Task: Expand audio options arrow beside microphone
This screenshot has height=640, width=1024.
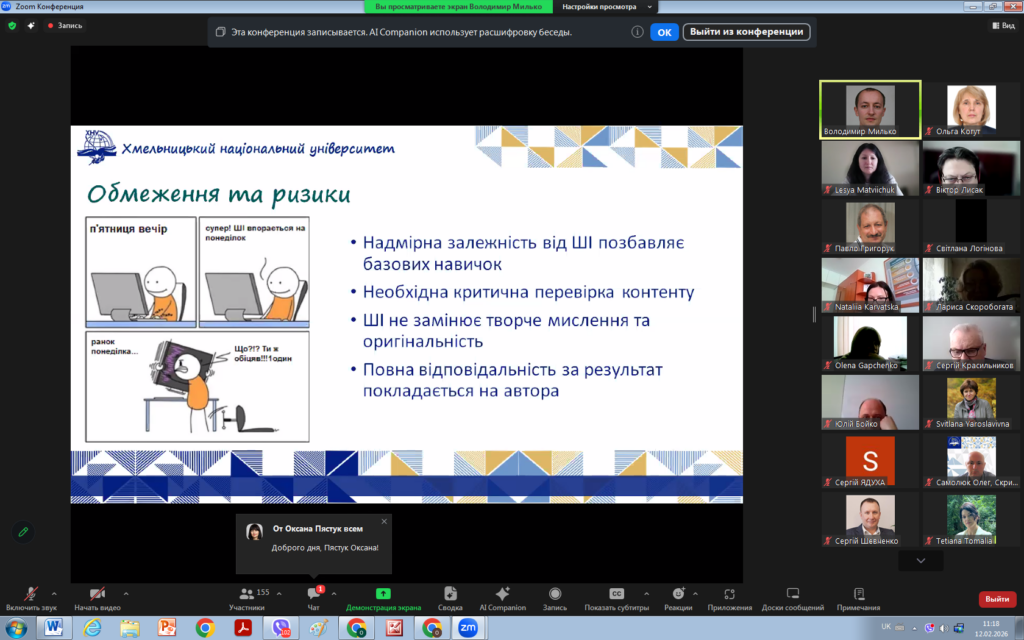Action: click(54, 592)
